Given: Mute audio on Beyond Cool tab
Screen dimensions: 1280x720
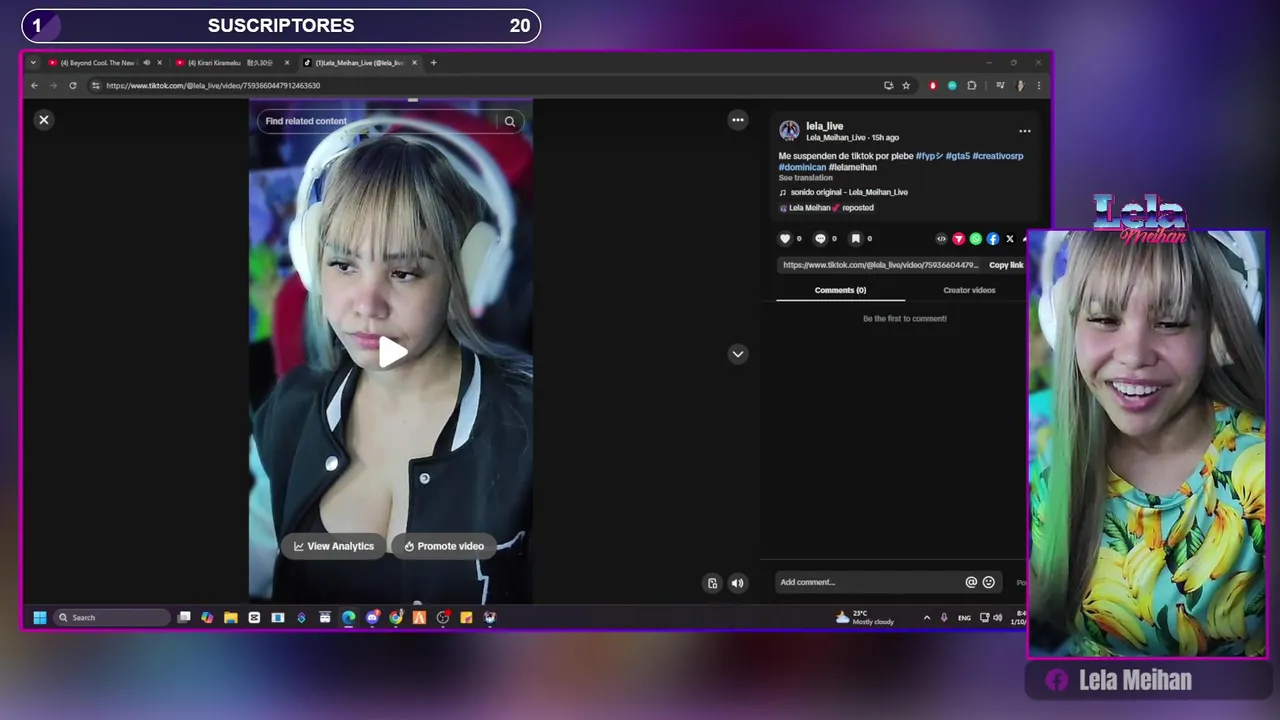Looking at the screenshot, I should point(147,63).
